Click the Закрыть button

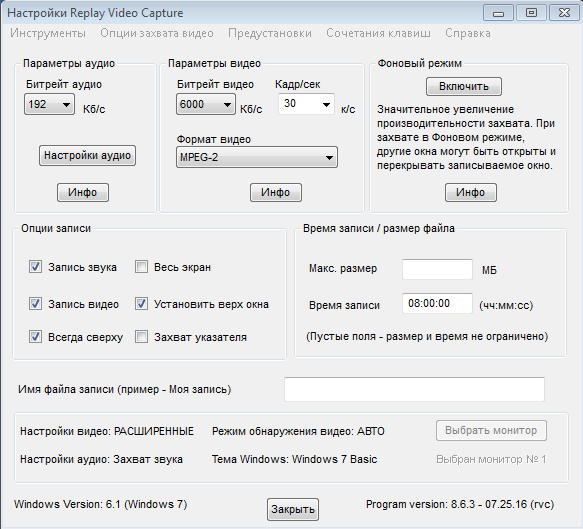(x=293, y=509)
